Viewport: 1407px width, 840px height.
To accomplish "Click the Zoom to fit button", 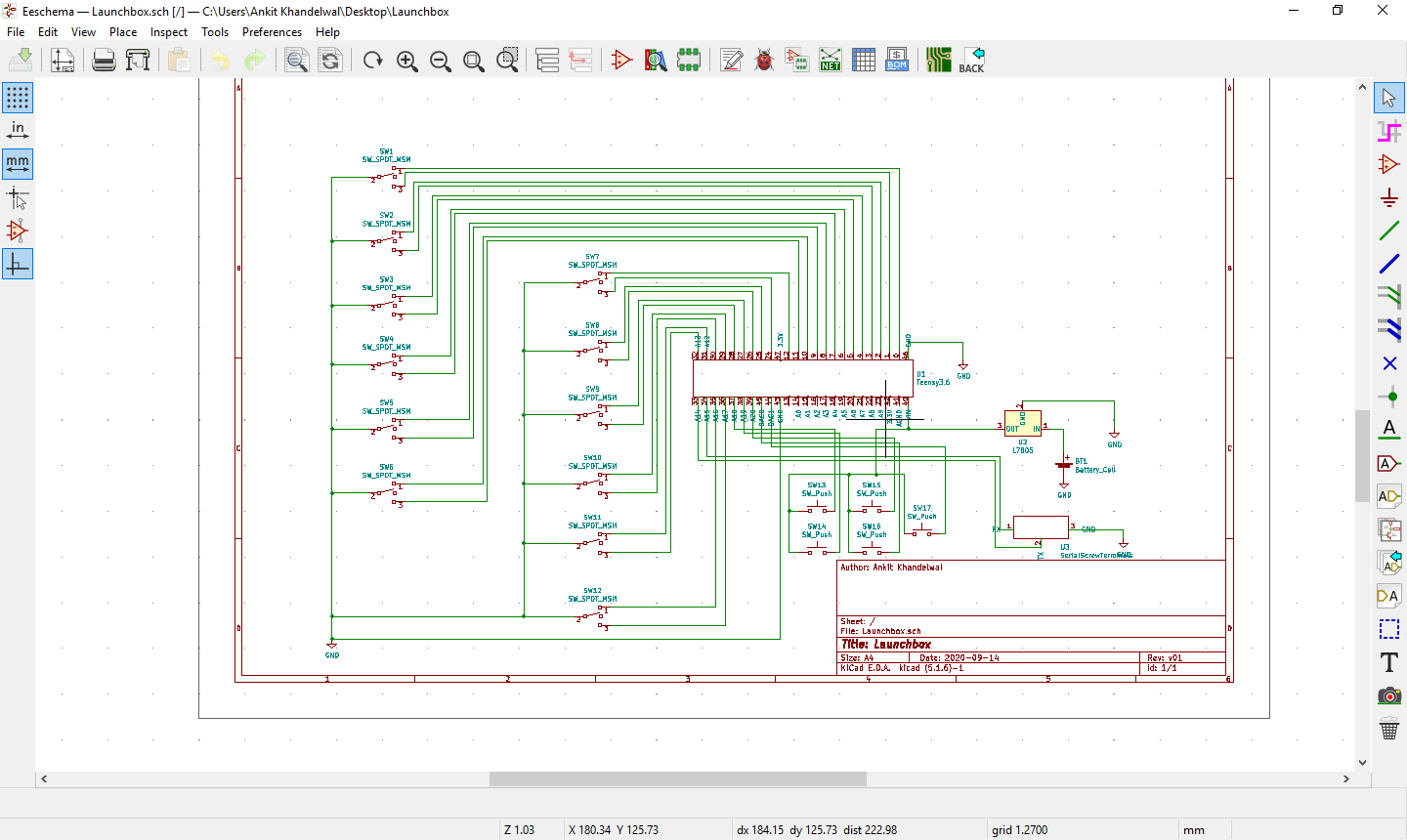I will click(474, 61).
